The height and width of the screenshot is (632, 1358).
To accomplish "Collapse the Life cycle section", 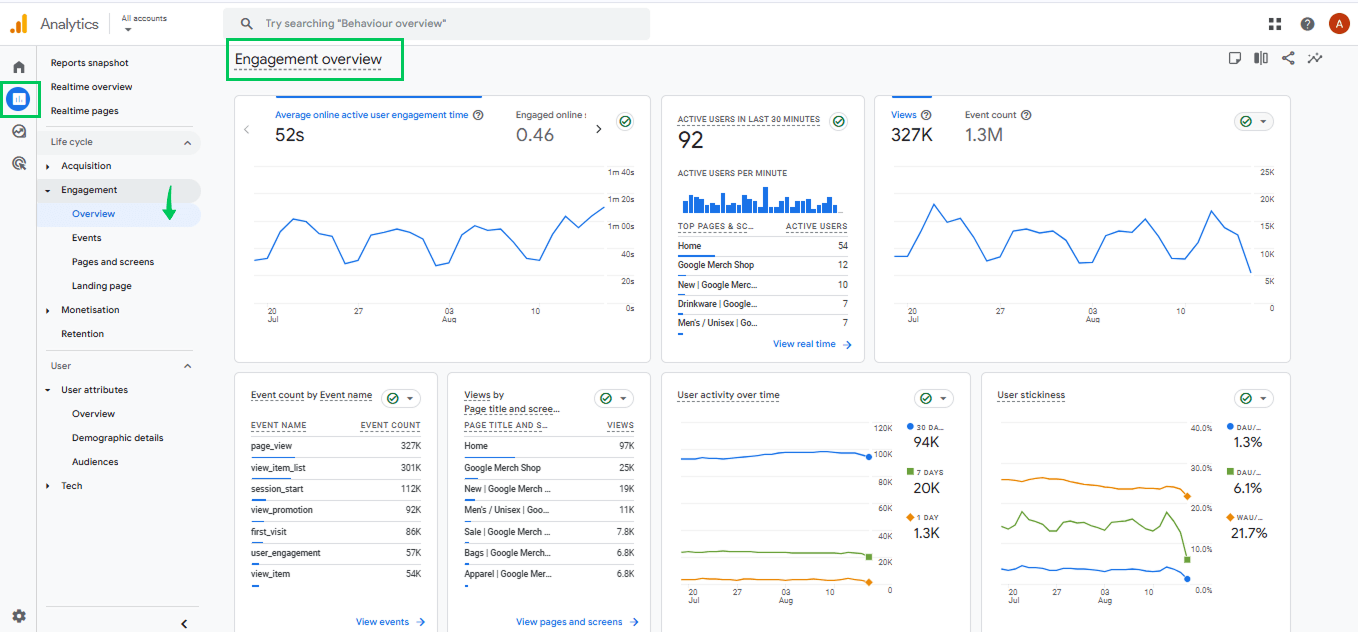I will tap(186, 141).
